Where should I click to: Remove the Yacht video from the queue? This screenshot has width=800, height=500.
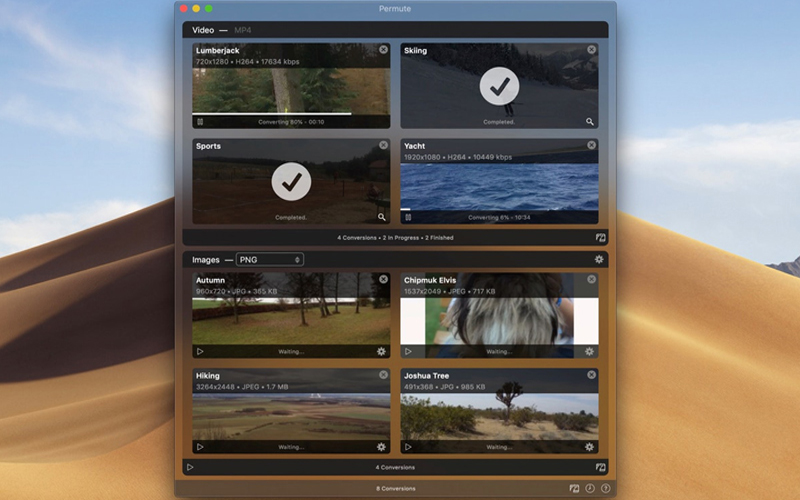pos(591,145)
